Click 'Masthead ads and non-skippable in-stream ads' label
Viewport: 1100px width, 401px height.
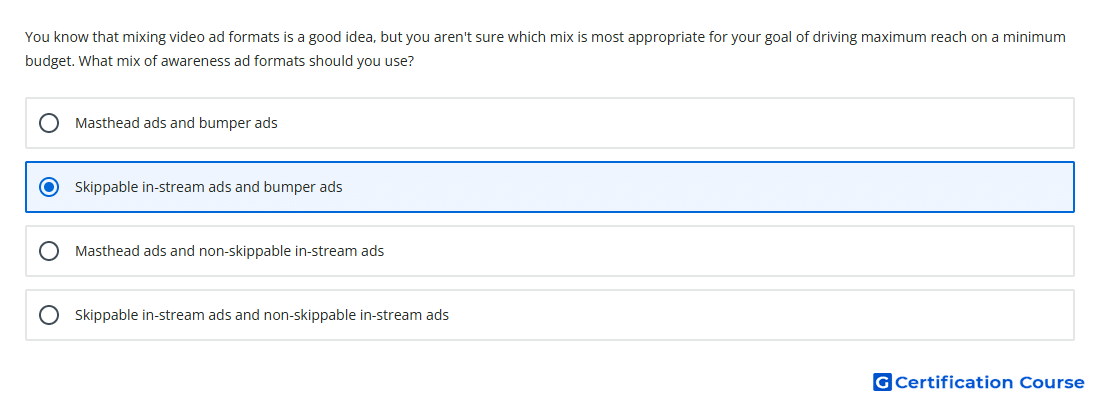pos(229,251)
